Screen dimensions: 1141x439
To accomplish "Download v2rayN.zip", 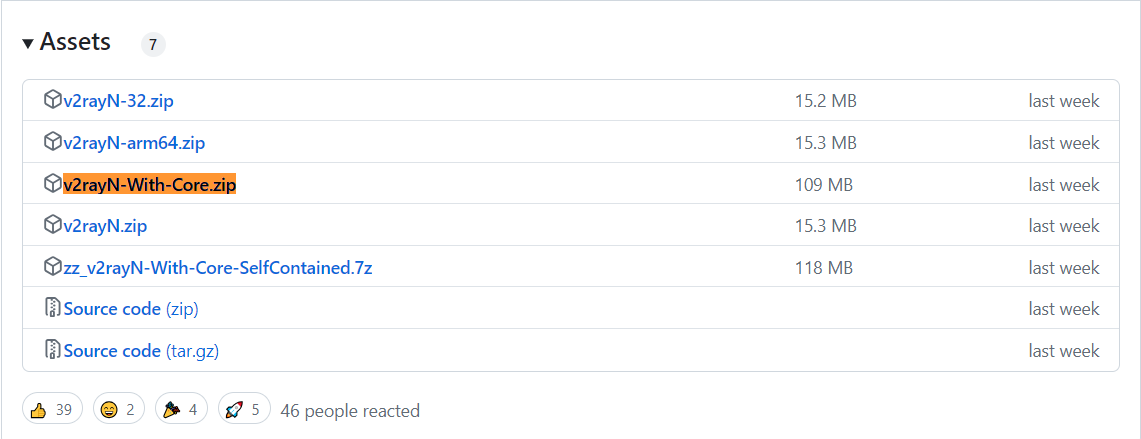I will [x=106, y=226].
